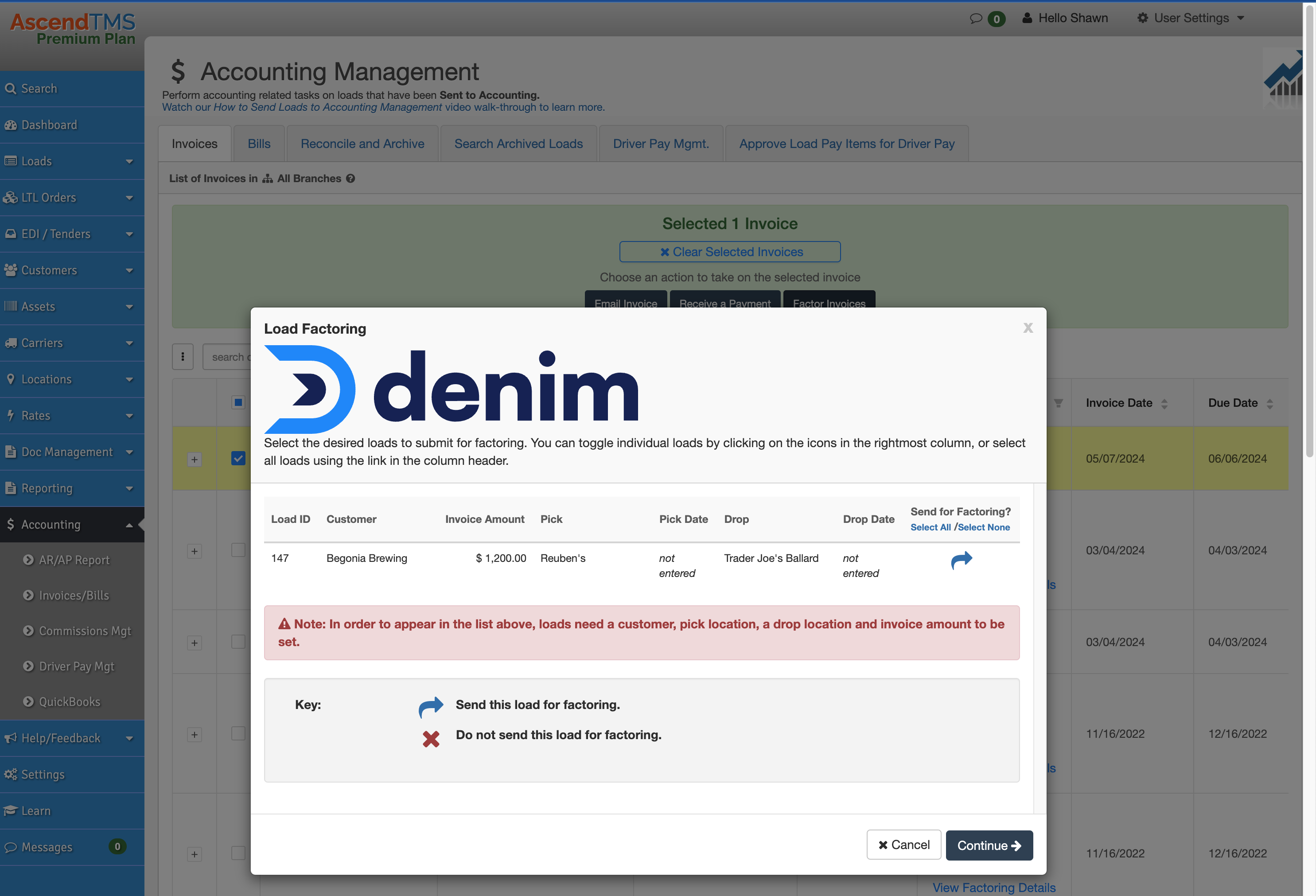This screenshot has height=896, width=1316.
Task: Switch to Driver Pay Mgmt. tab
Action: [x=661, y=144]
